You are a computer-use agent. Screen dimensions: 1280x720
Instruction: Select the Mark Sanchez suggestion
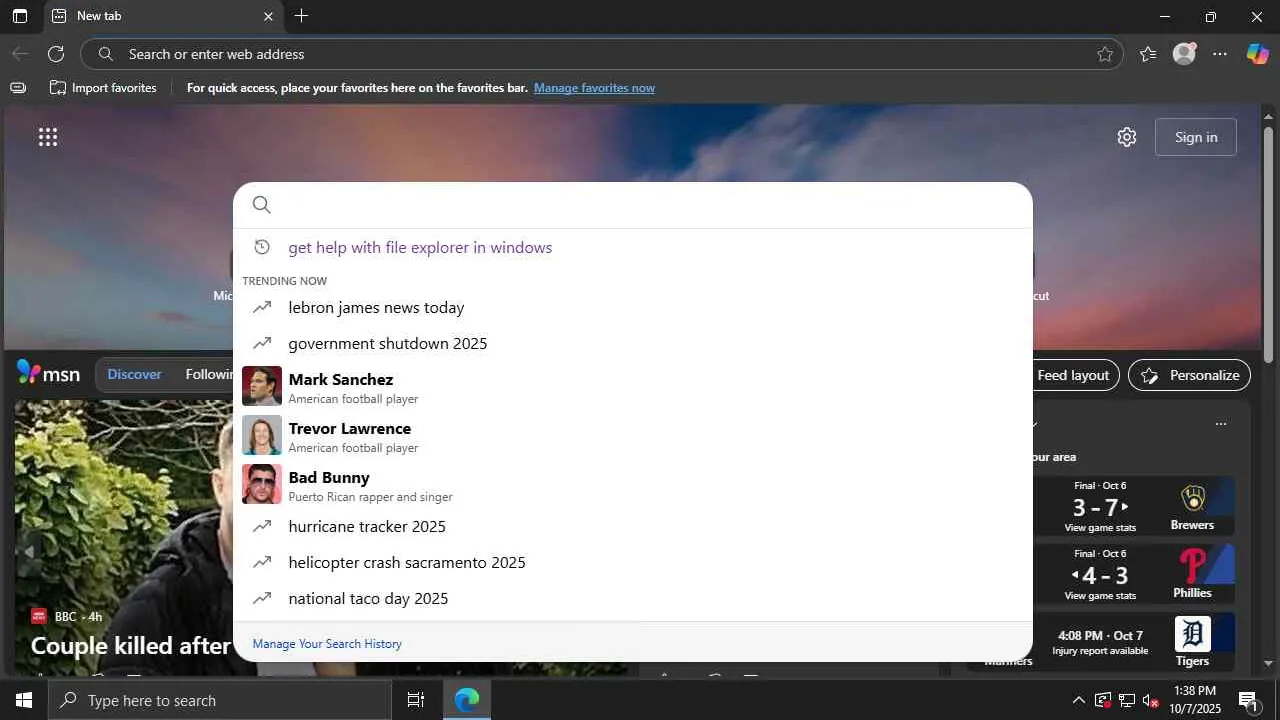coord(633,386)
